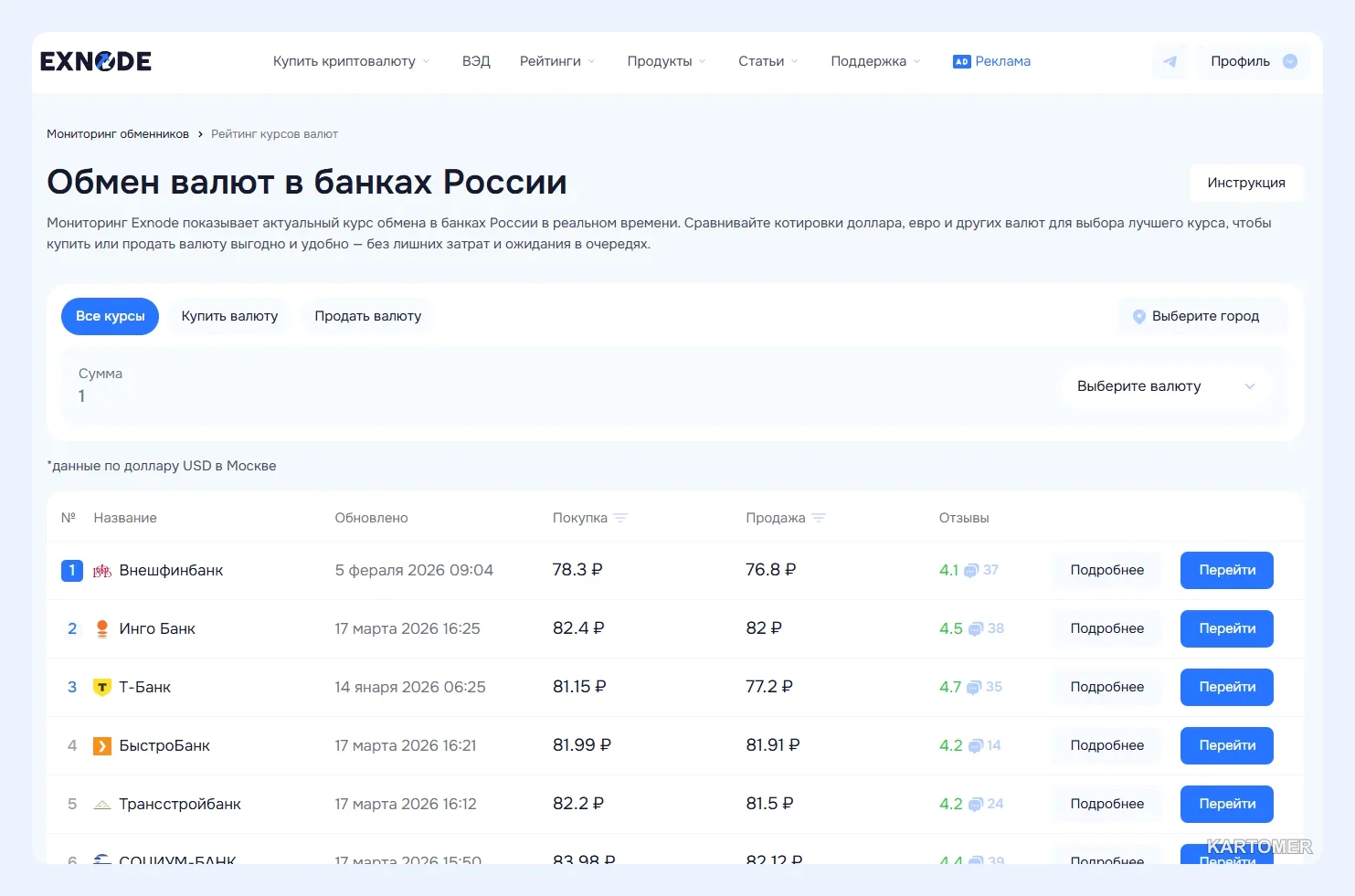Sort by the Покупка column filter icon
Viewport: 1355px width, 896px height.
(620, 518)
